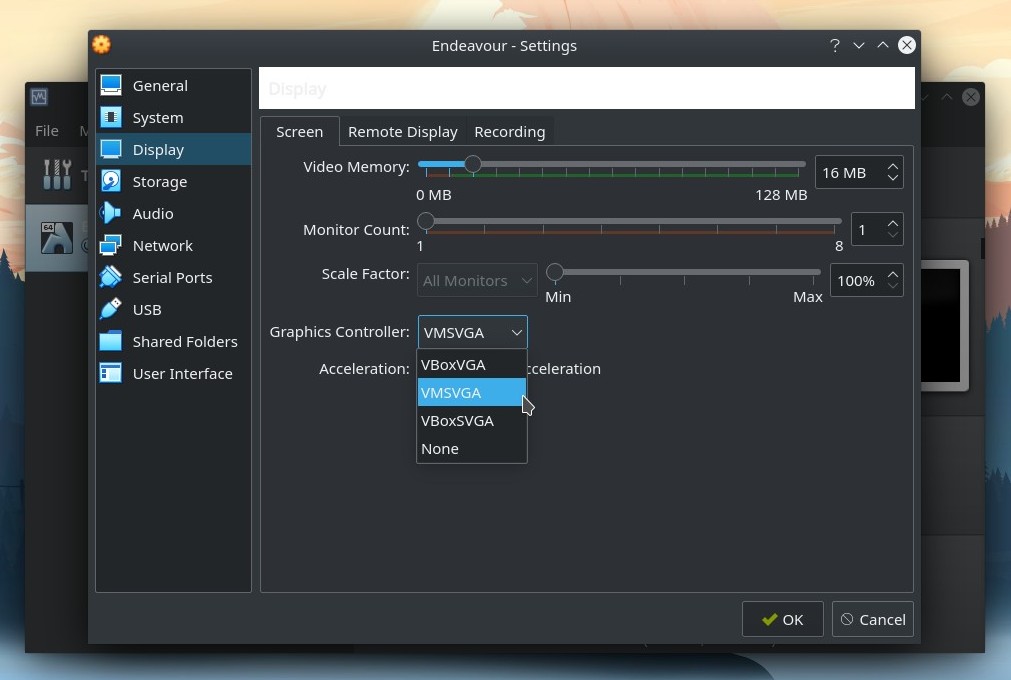The image size is (1011, 680).
Task: Click the Scale Factor slider handle
Action: tap(555, 272)
